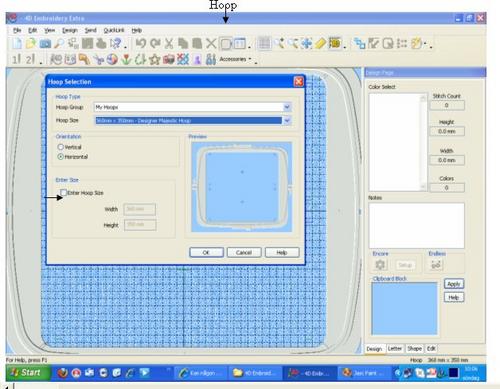
Task: Select the Vertical orientation radio button
Action: point(61,147)
